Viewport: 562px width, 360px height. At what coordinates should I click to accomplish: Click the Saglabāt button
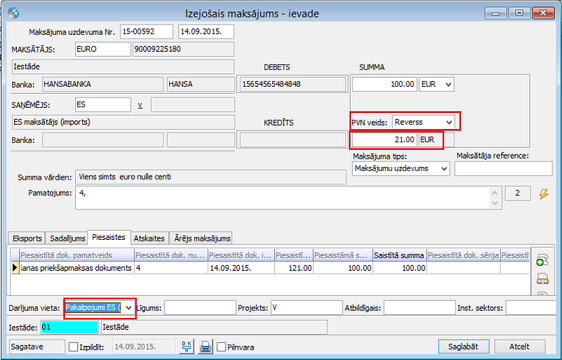pyautogui.click(x=463, y=347)
